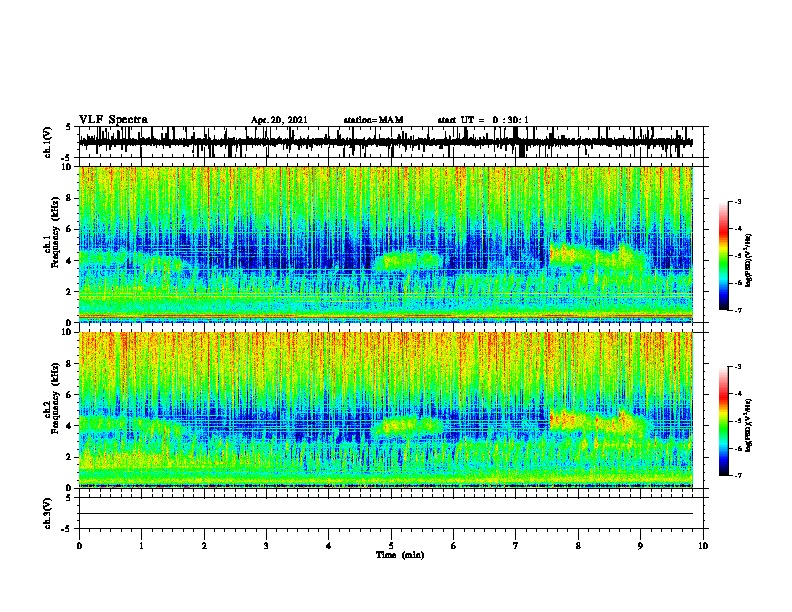Click the "station=MAM" header label

(x=373, y=120)
